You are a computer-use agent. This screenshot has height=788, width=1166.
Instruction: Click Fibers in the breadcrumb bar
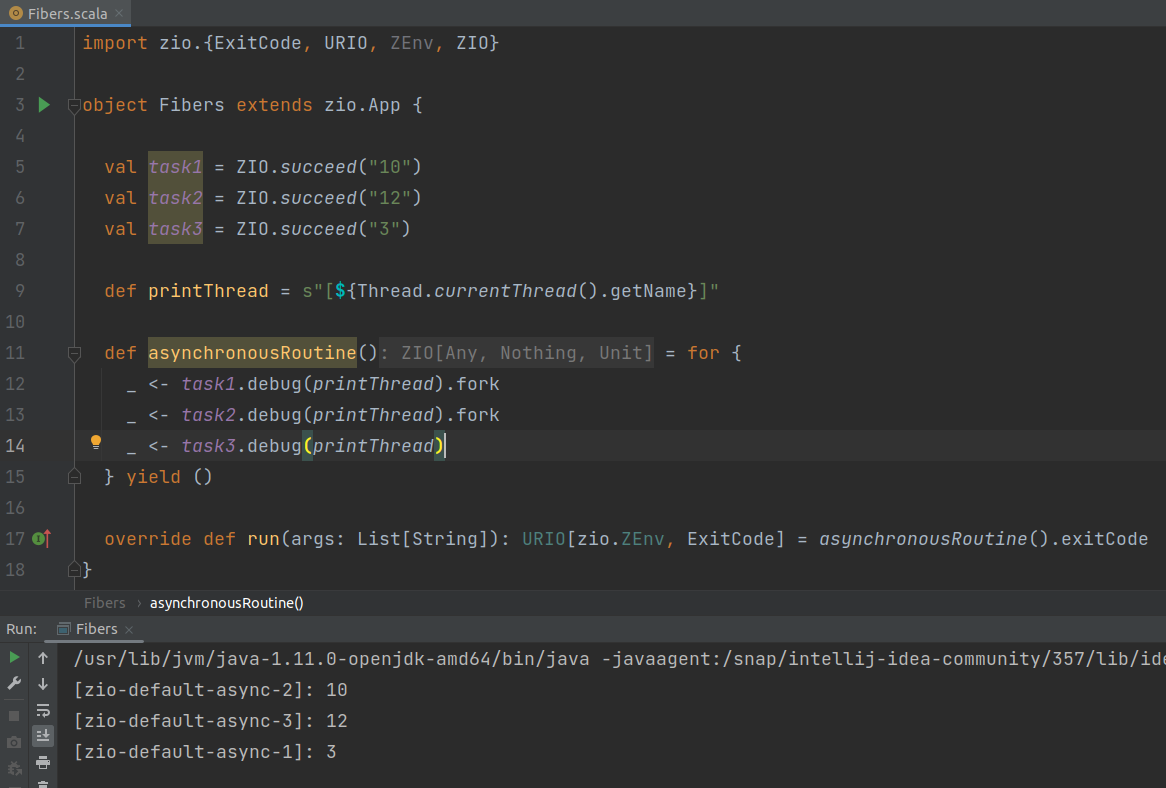click(x=104, y=603)
